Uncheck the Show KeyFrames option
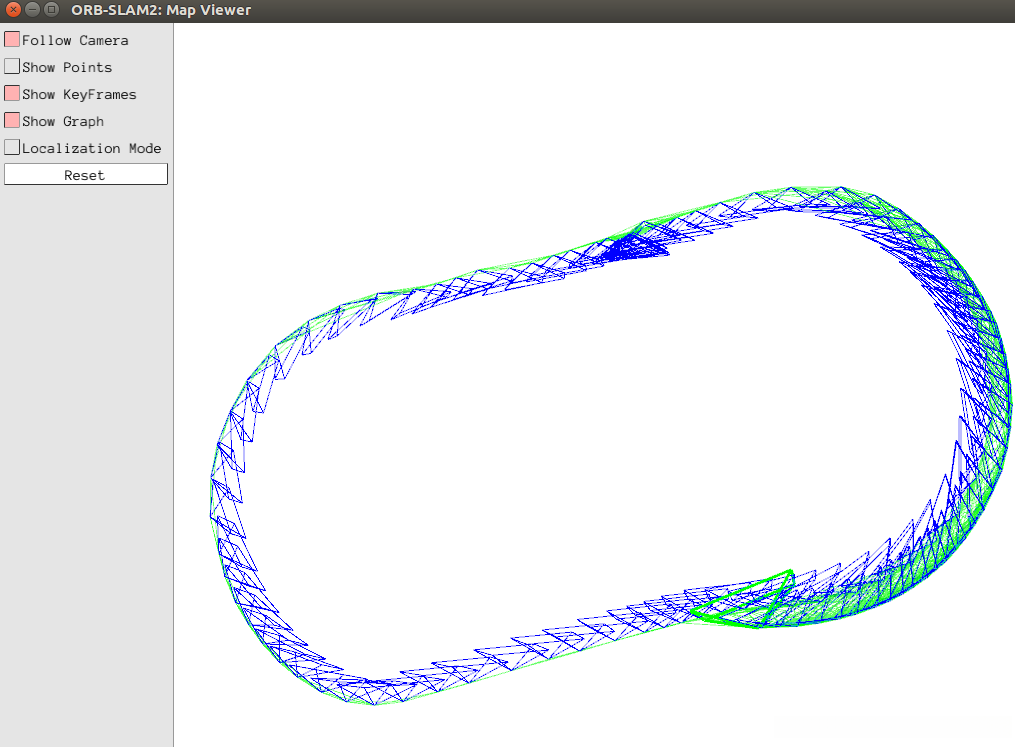The height and width of the screenshot is (747, 1015). (x=12, y=94)
